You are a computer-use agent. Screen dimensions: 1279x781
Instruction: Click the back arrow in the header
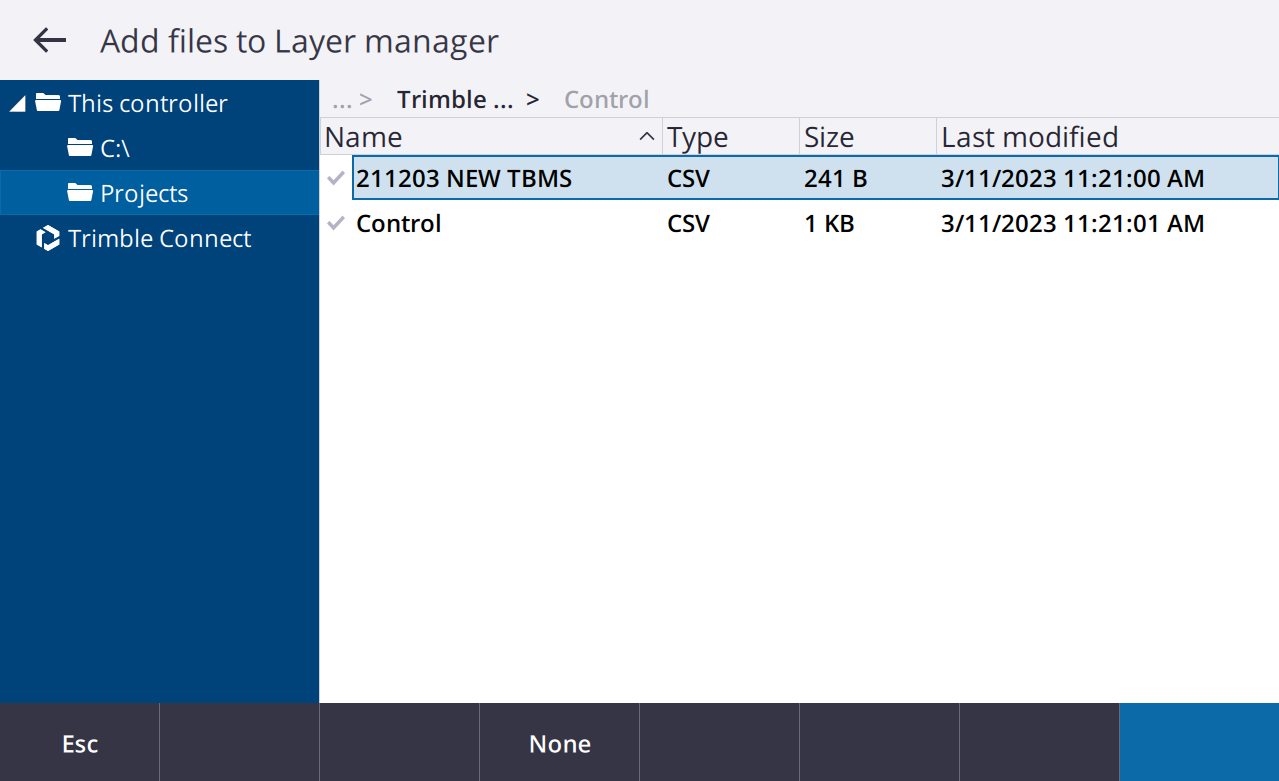click(x=49, y=41)
